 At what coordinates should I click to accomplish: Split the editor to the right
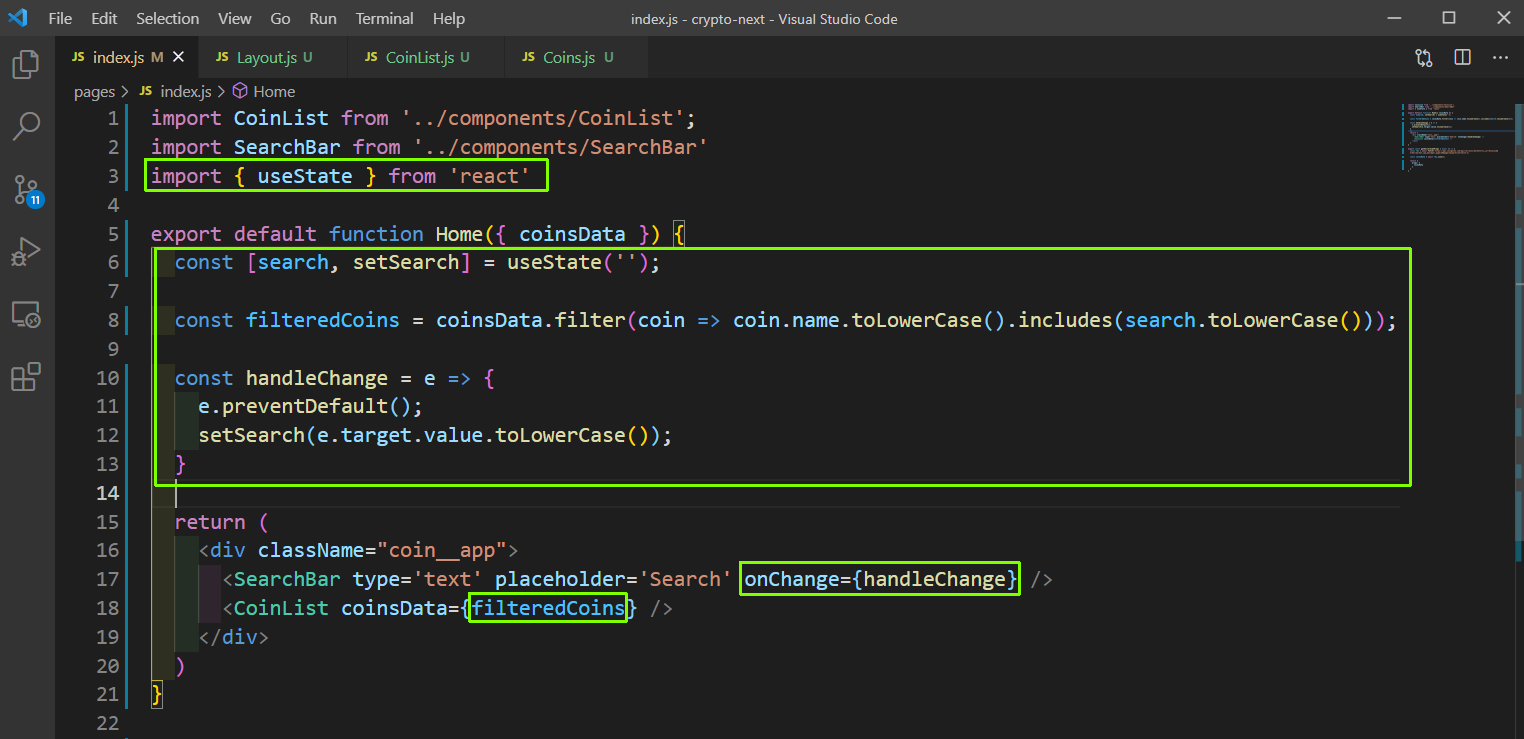[x=1462, y=58]
